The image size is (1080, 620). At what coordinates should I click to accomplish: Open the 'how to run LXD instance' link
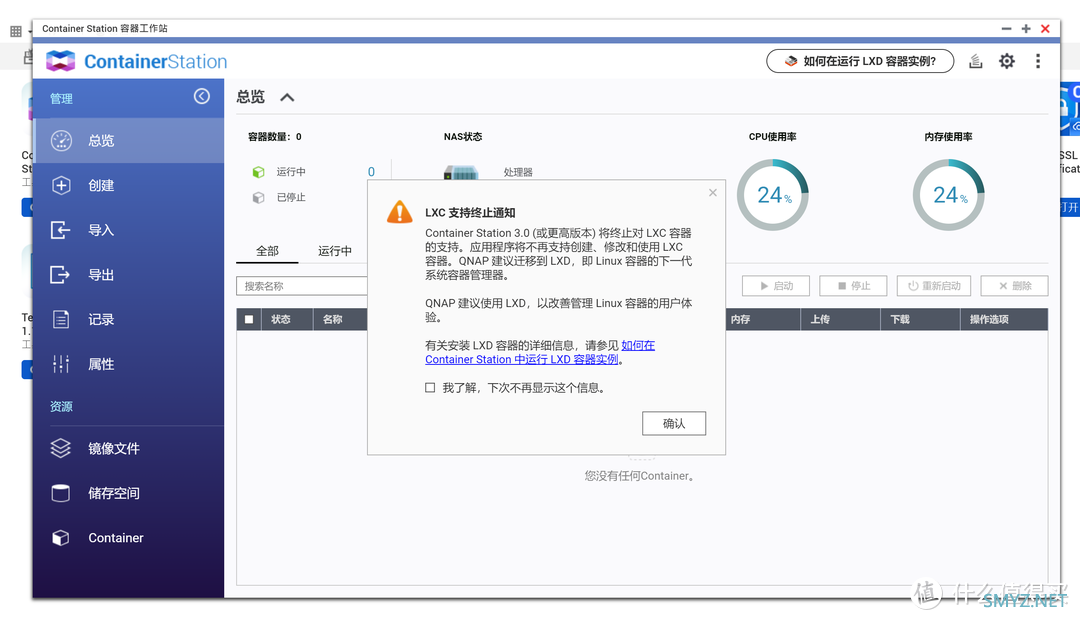tap(540, 352)
